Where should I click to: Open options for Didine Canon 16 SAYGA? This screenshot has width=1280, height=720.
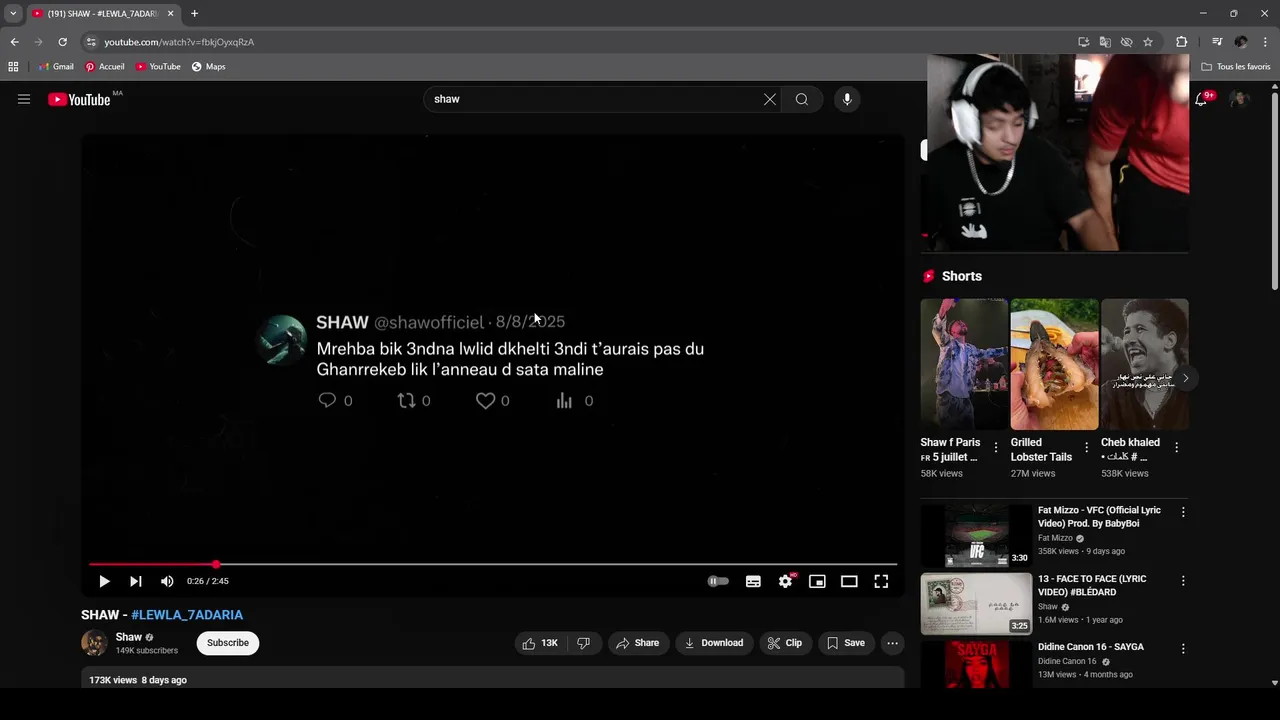(1183, 648)
